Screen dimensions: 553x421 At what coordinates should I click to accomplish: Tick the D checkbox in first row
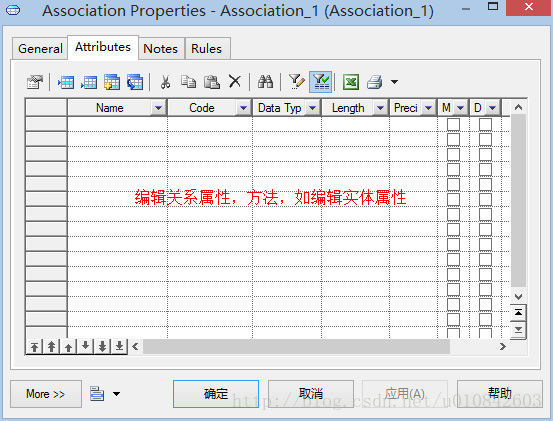(485, 124)
